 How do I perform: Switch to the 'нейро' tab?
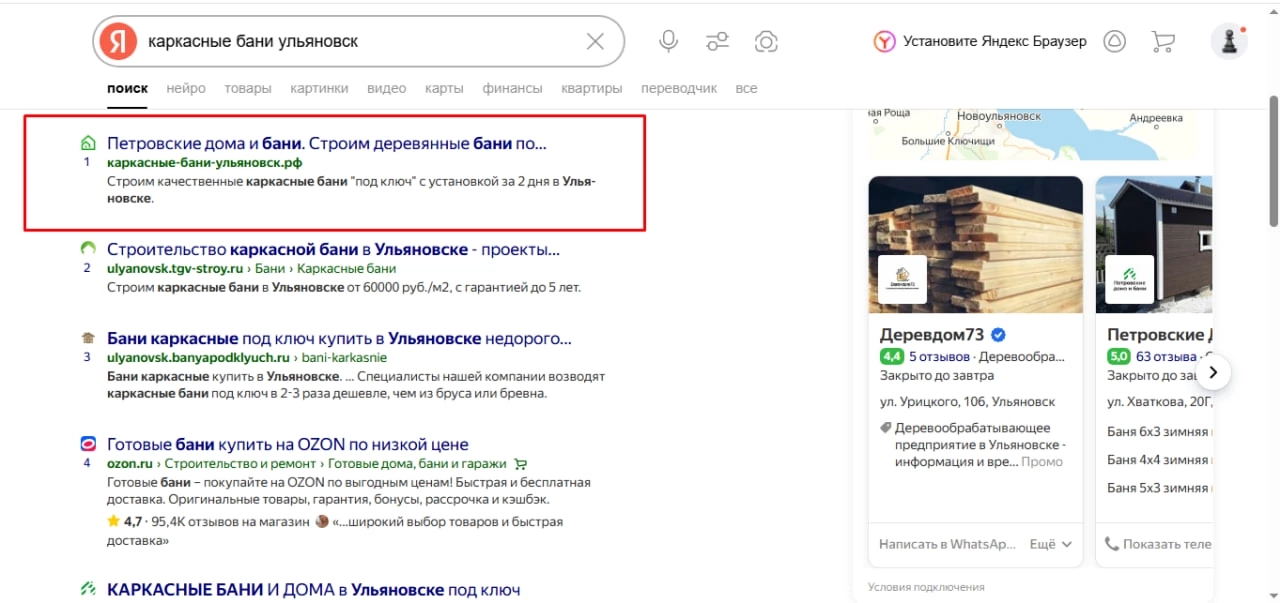pos(186,88)
